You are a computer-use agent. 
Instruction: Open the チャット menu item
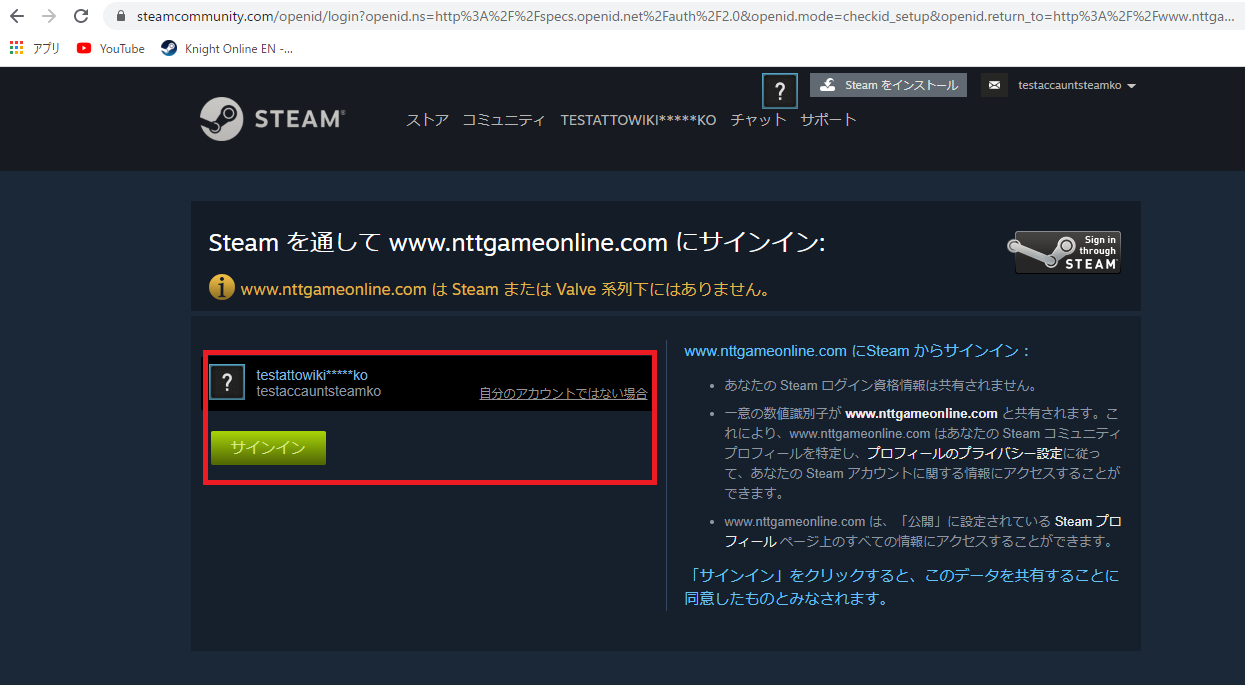758,120
